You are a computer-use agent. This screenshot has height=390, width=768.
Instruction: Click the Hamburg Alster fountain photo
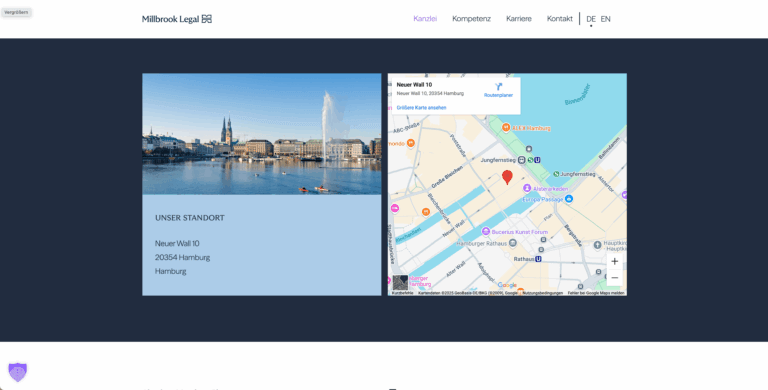coord(262,134)
